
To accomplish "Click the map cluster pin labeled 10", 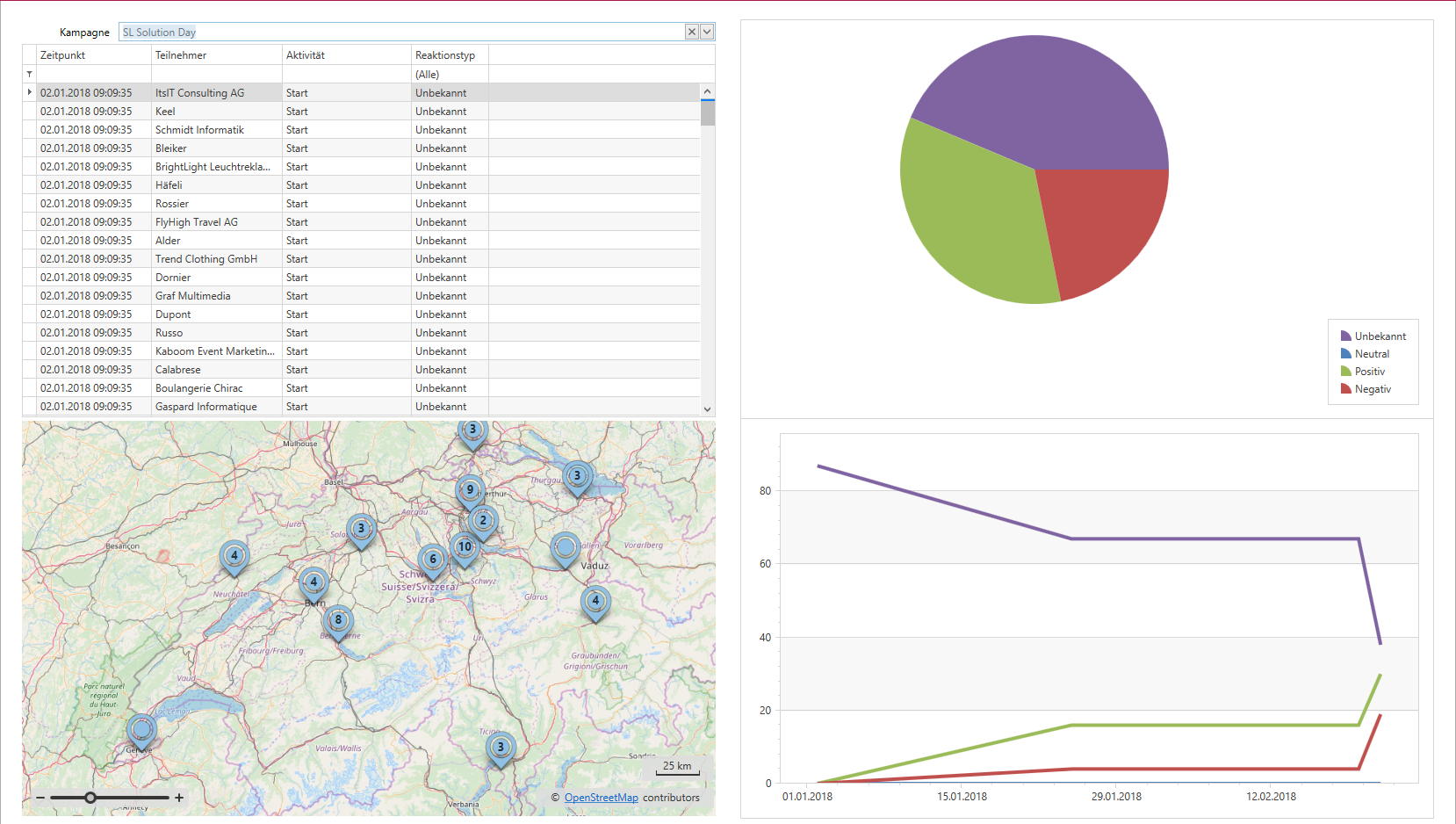I will point(465,548).
